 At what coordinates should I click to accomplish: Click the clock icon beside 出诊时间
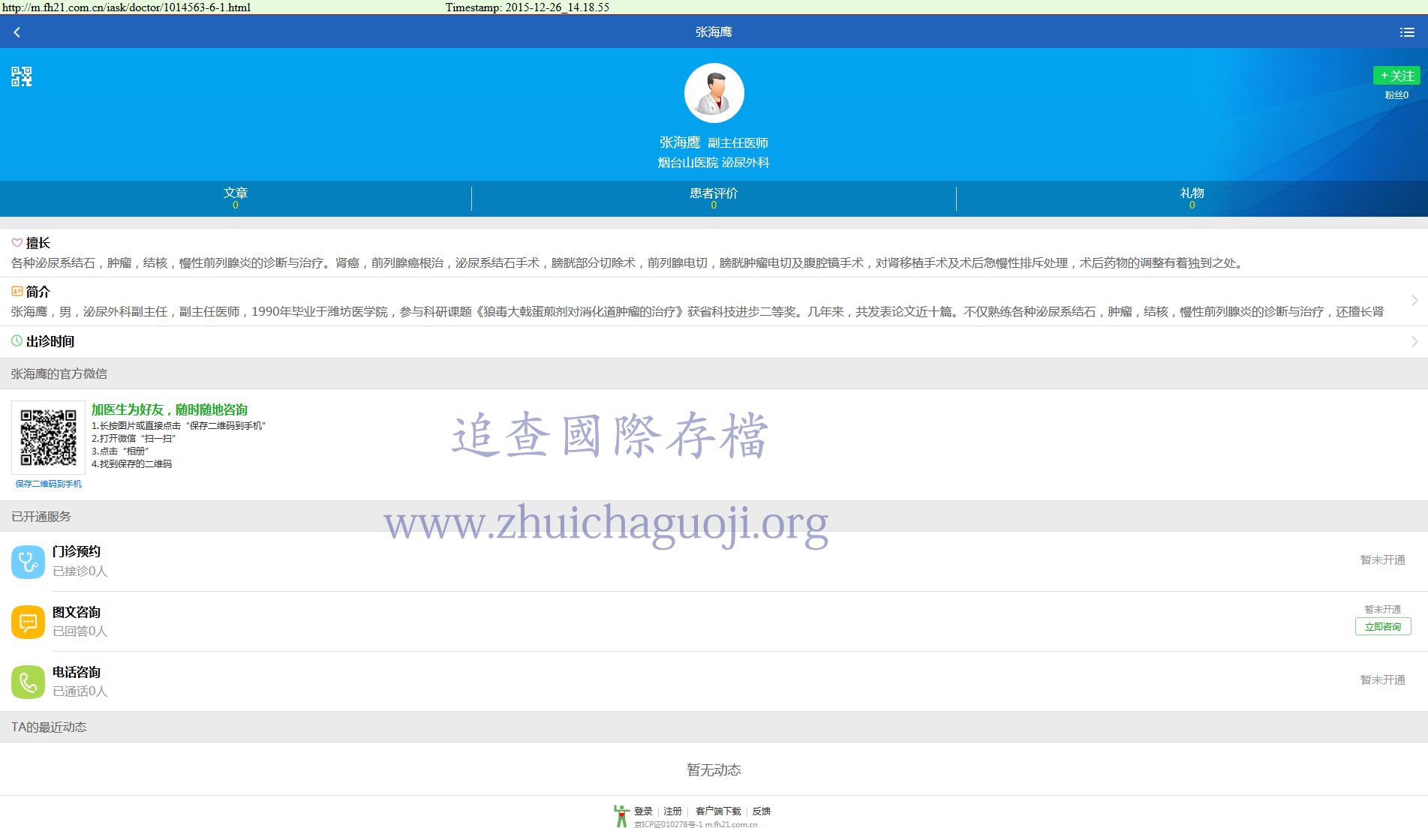pyautogui.click(x=17, y=341)
